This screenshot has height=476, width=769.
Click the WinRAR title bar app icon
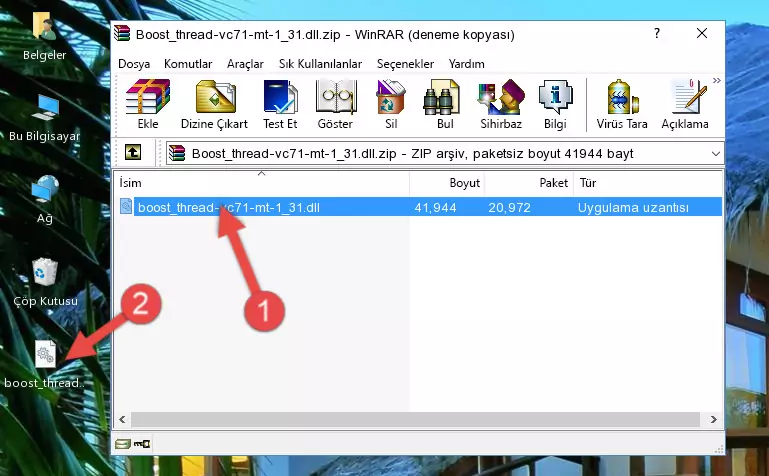122,34
